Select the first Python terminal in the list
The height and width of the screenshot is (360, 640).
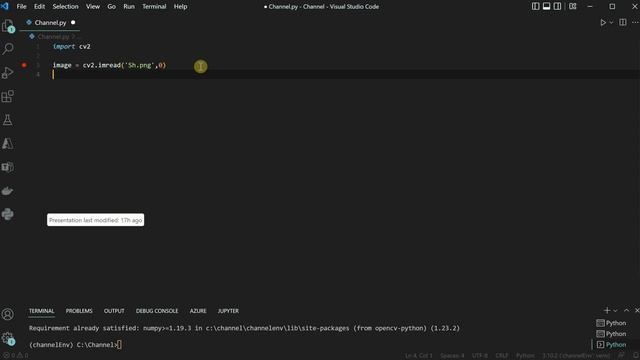611,323
